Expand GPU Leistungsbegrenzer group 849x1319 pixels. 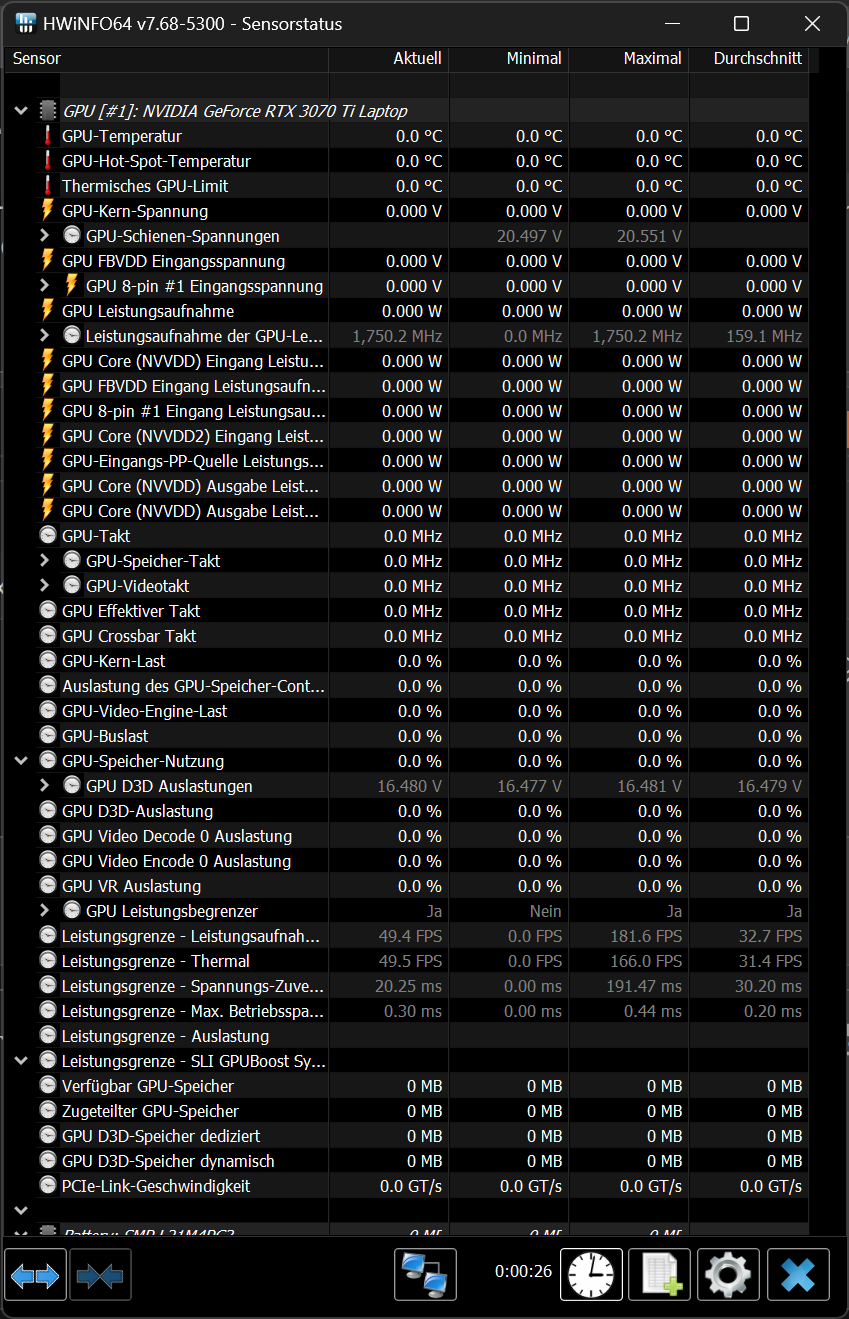click(44, 911)
